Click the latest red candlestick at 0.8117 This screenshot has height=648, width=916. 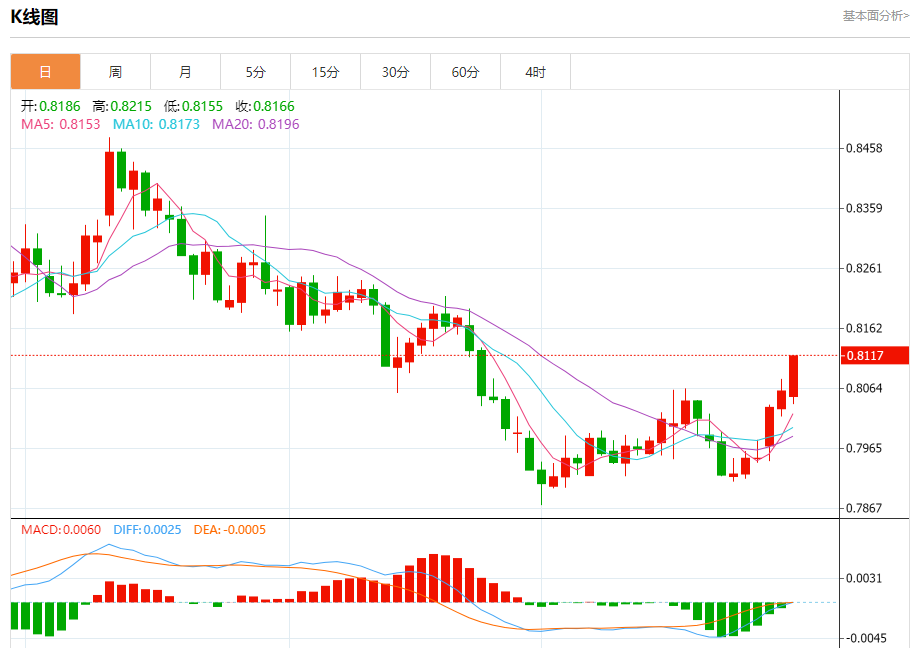[x=793, y=376]
